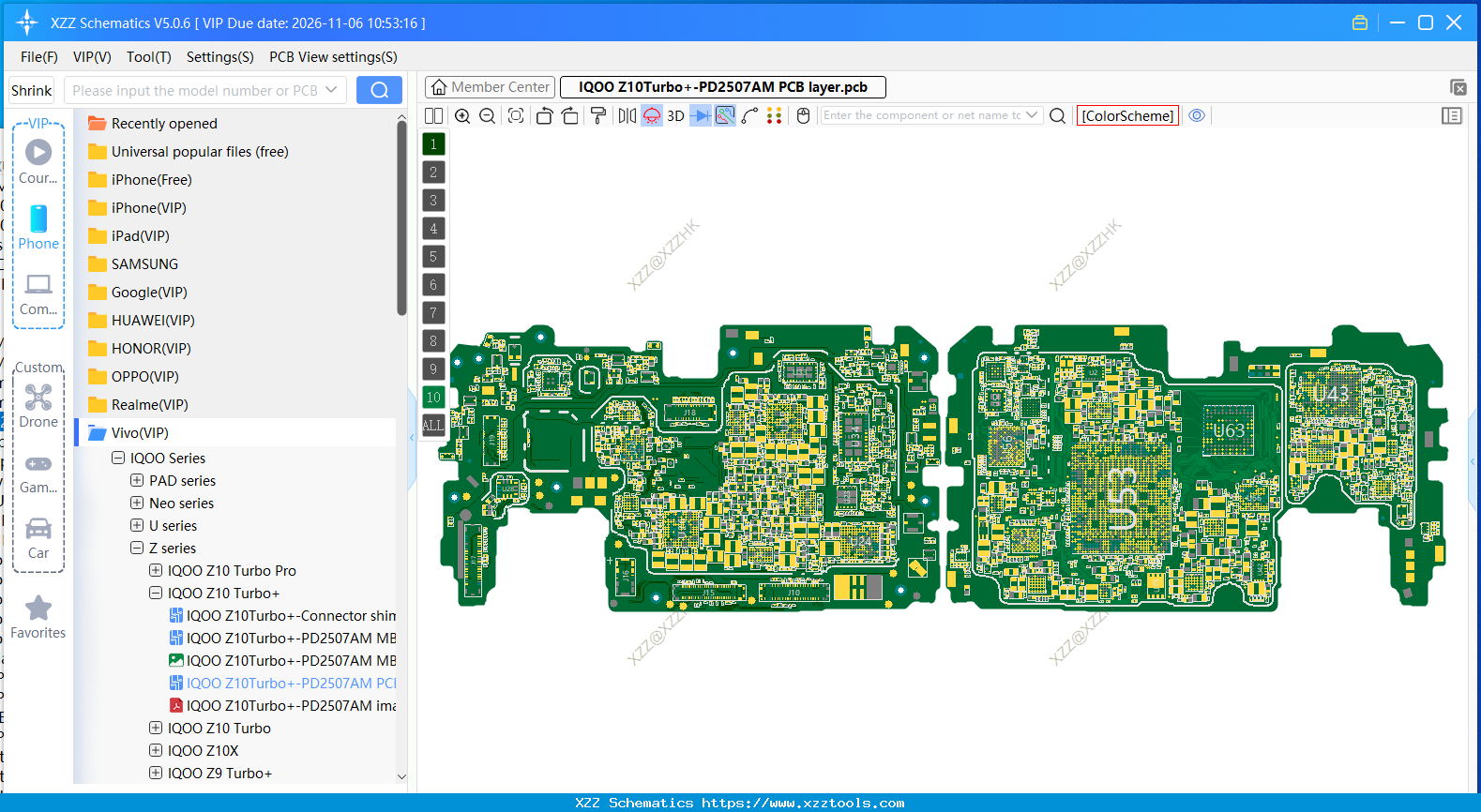The image size is (1481, 812).
Task: Toggle the diode mode icon
Action: [x=701, y=115]
